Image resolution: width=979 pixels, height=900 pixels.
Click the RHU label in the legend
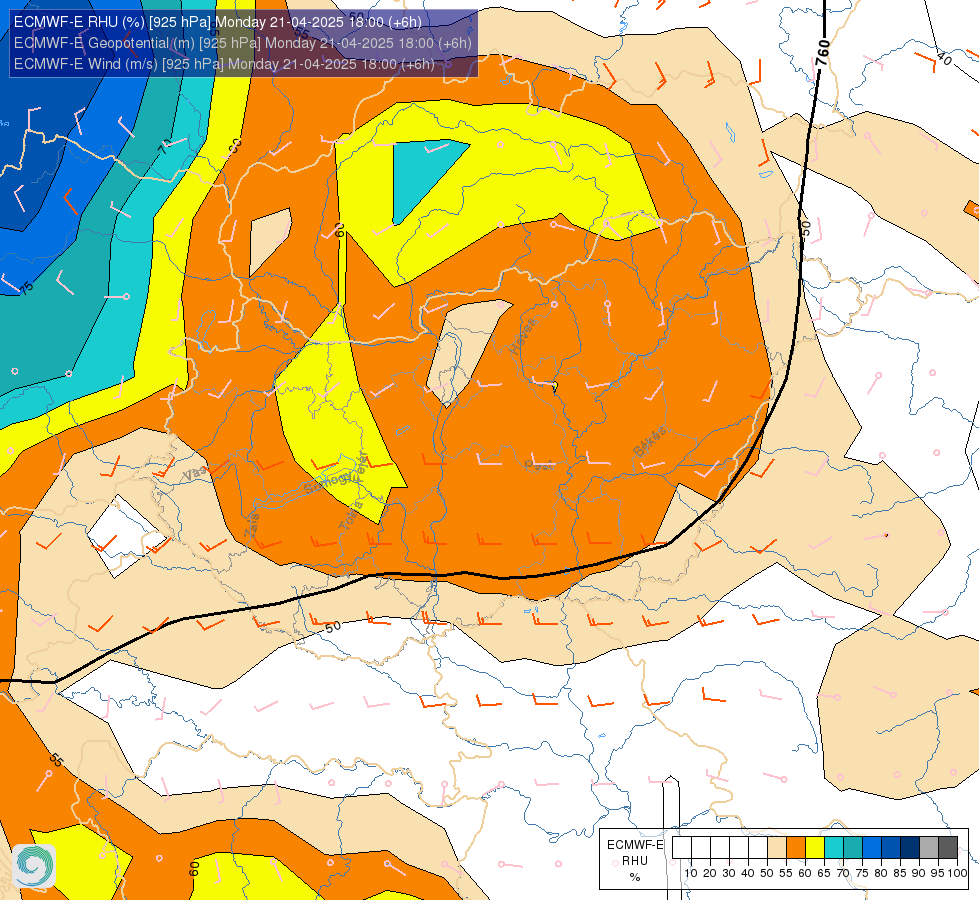[x=635, y=861]
